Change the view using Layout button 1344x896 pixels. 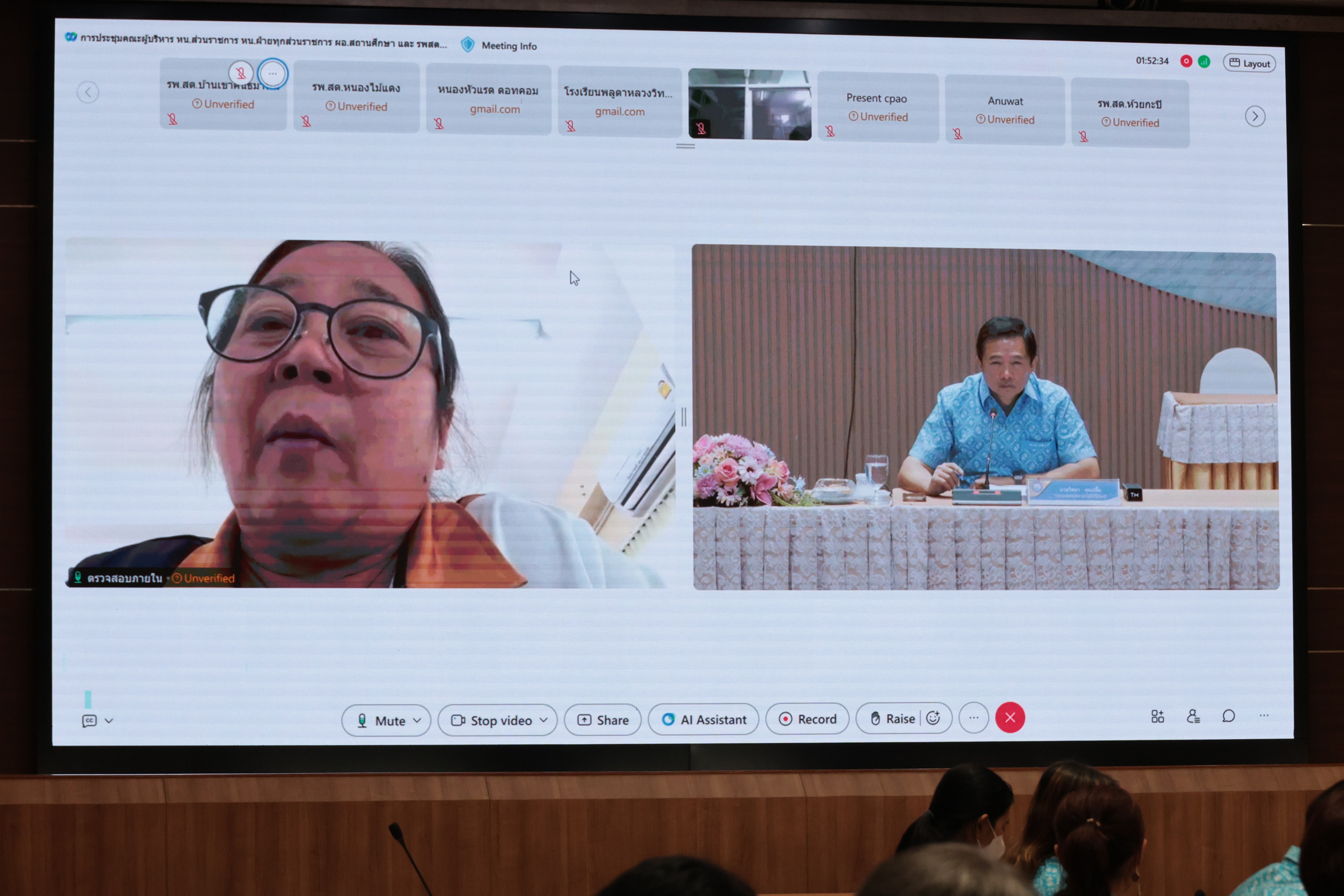click(x=1249, y=63)
